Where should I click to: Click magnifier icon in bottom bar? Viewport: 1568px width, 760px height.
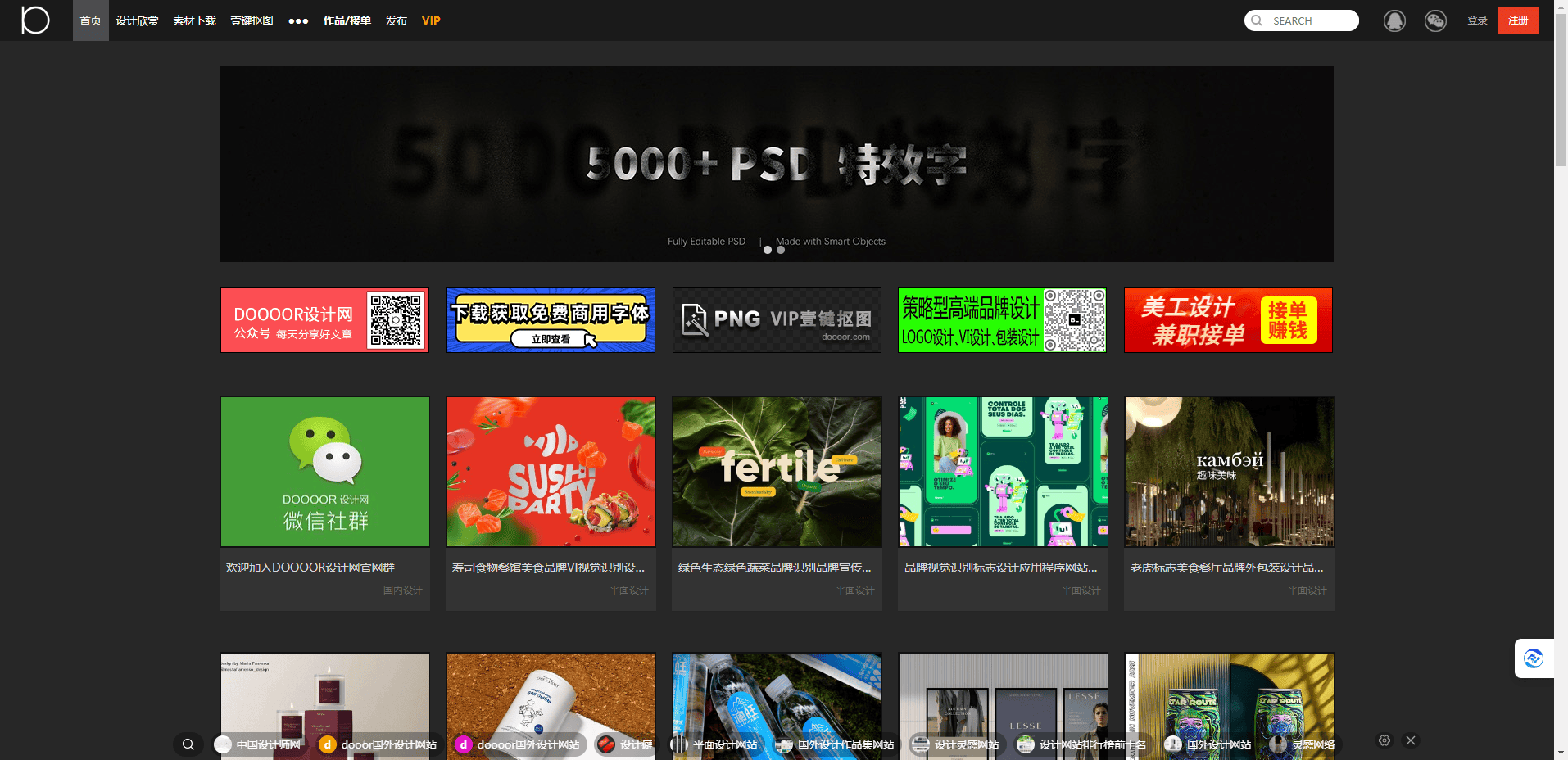(x=188, y=744)
